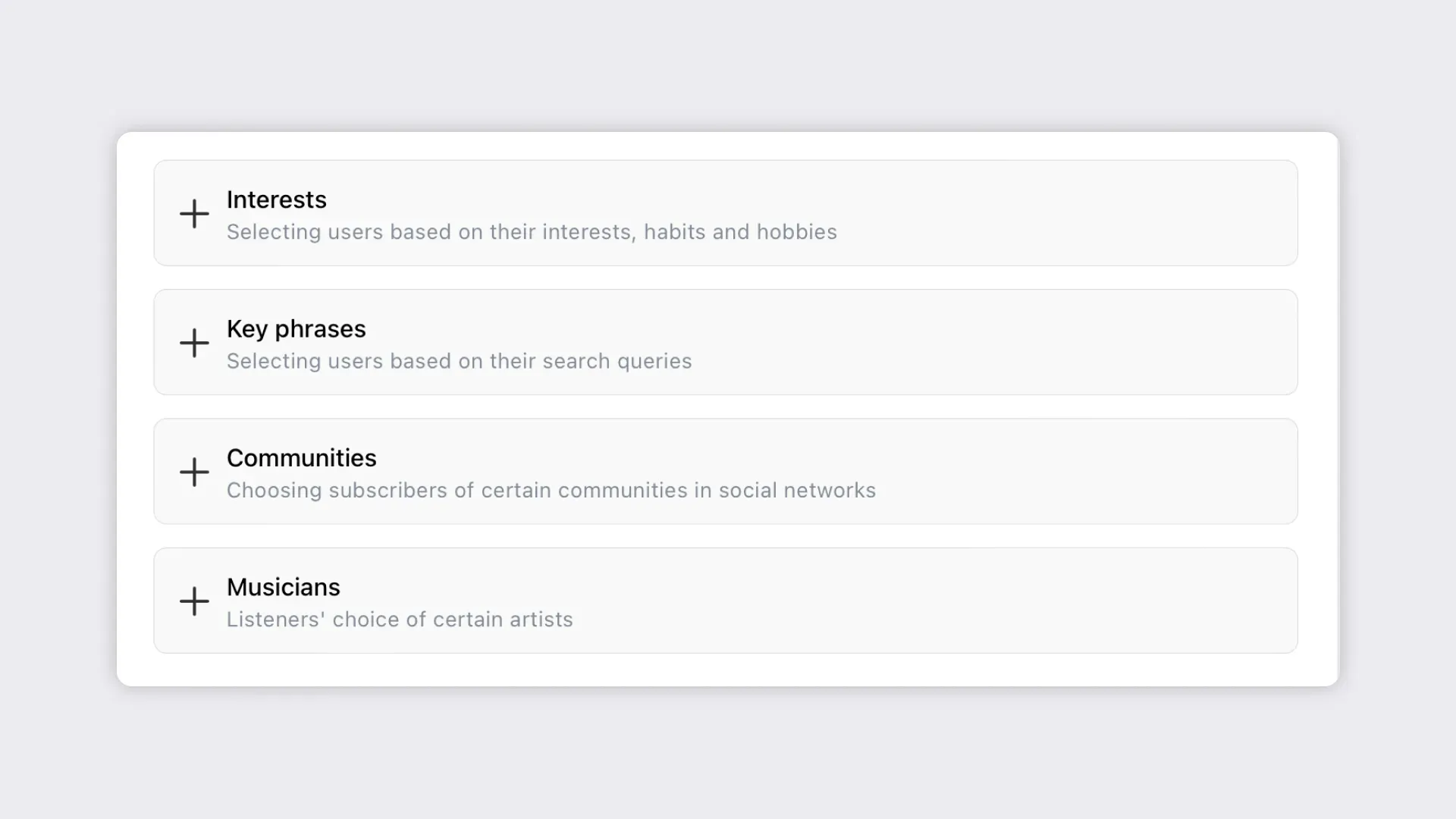Select the Communities heading
The height and width of the screenshot is (819, 1456).
click(x=301, y=458)
